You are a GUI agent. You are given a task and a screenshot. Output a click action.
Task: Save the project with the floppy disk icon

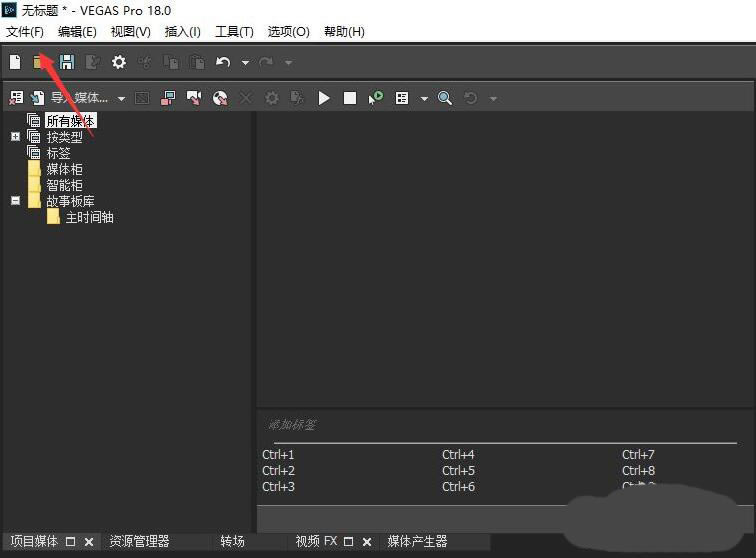pyautogui.click(x=67, y=62)
